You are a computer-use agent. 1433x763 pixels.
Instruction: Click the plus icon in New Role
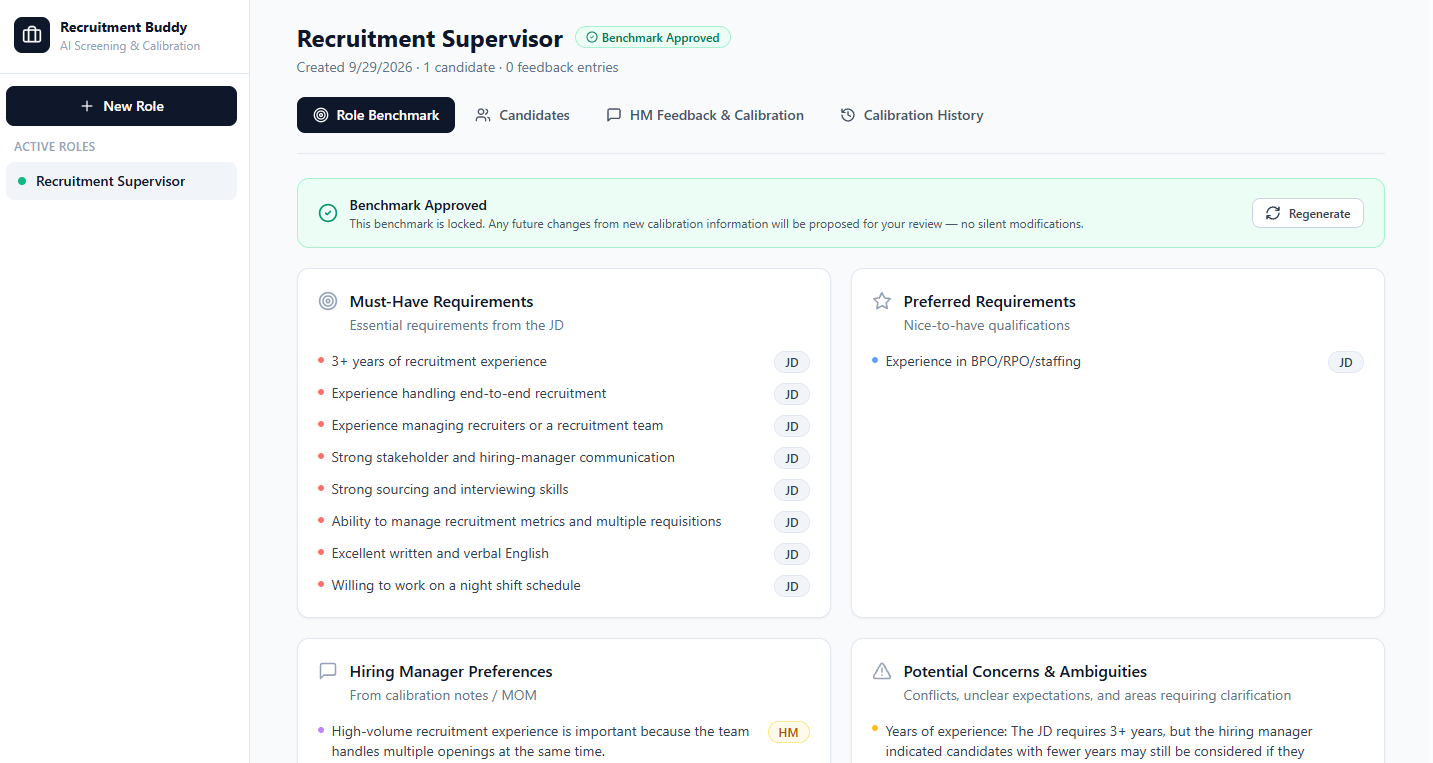pos(87,106)
